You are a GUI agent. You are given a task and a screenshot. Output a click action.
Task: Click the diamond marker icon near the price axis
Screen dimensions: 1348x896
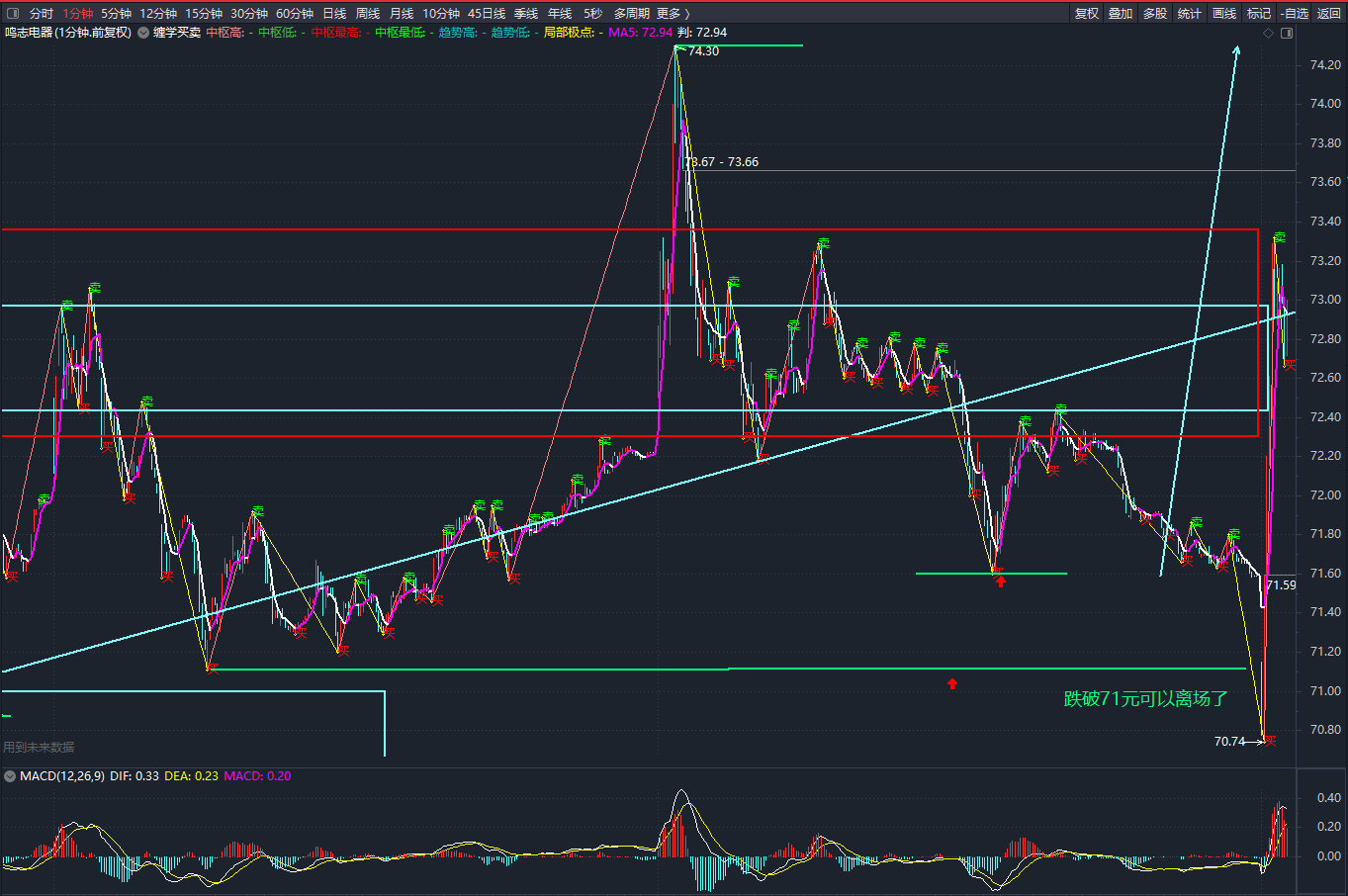tap(1269, 33)
